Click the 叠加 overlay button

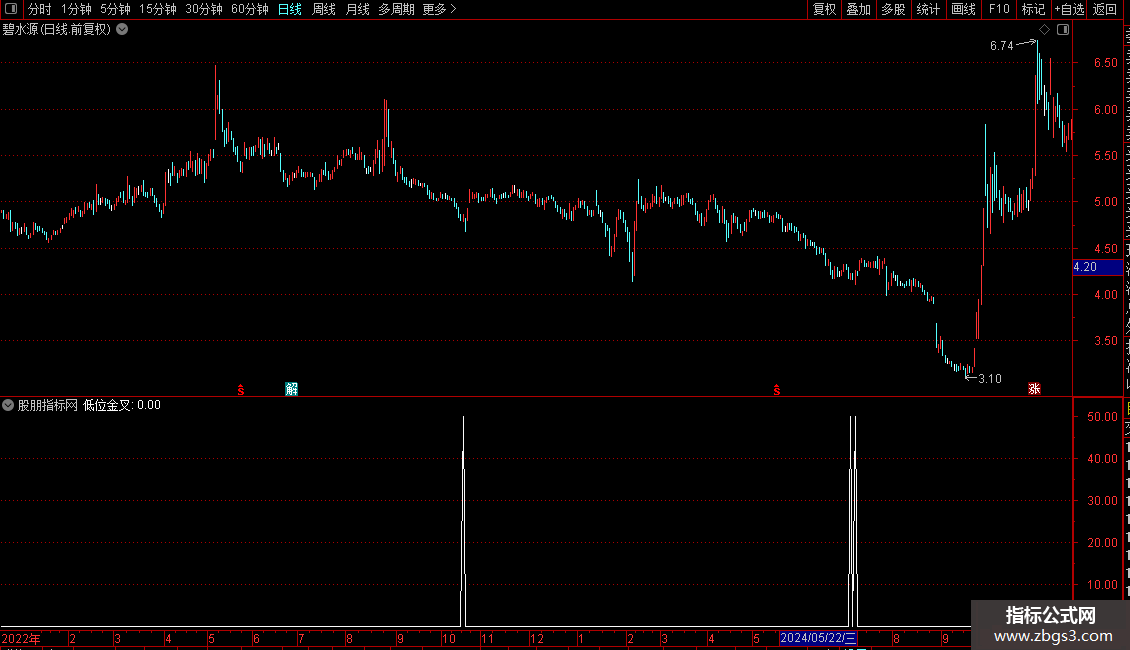[859, 9]
